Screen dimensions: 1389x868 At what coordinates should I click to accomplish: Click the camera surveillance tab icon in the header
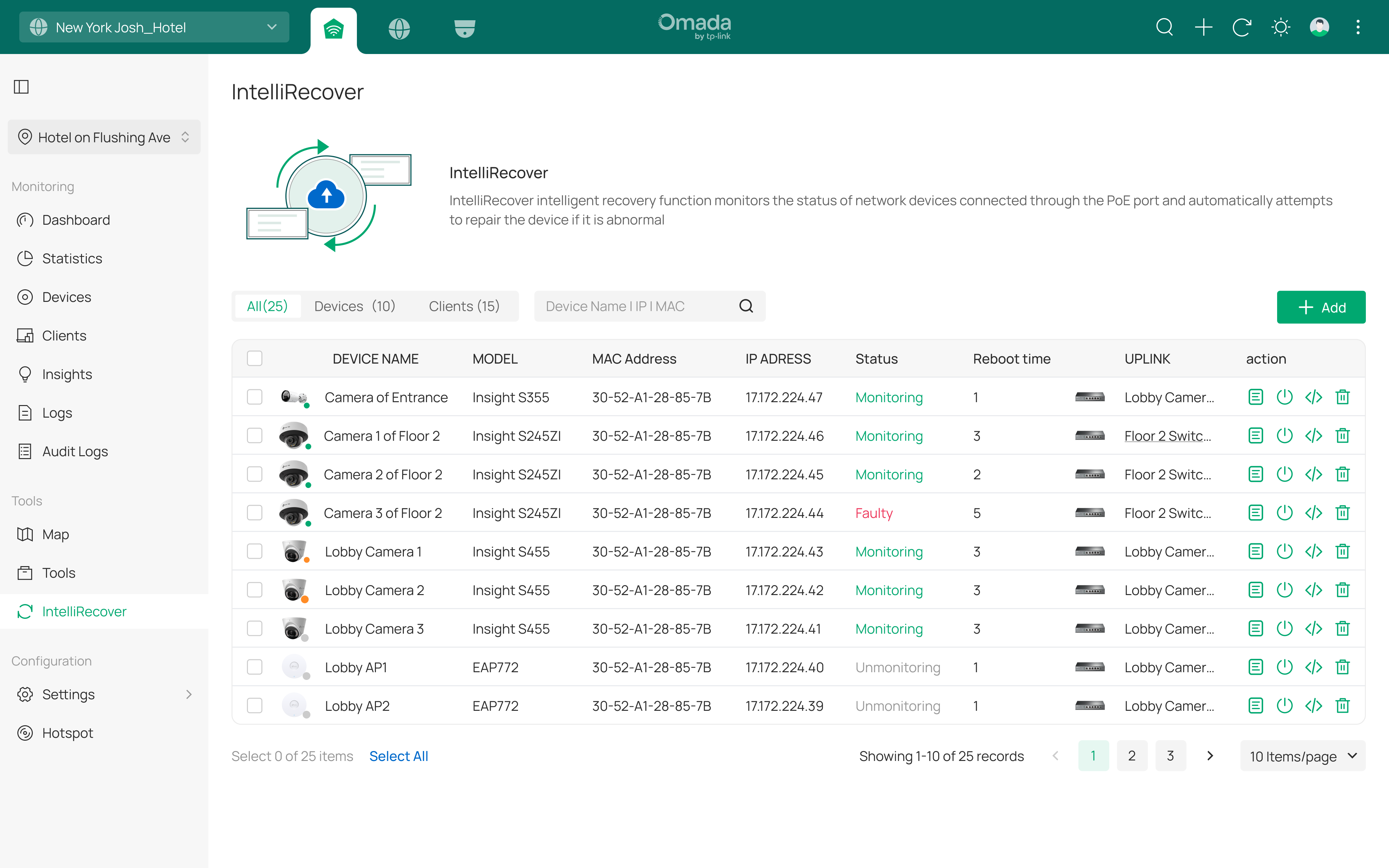click(x=464, y=28)
